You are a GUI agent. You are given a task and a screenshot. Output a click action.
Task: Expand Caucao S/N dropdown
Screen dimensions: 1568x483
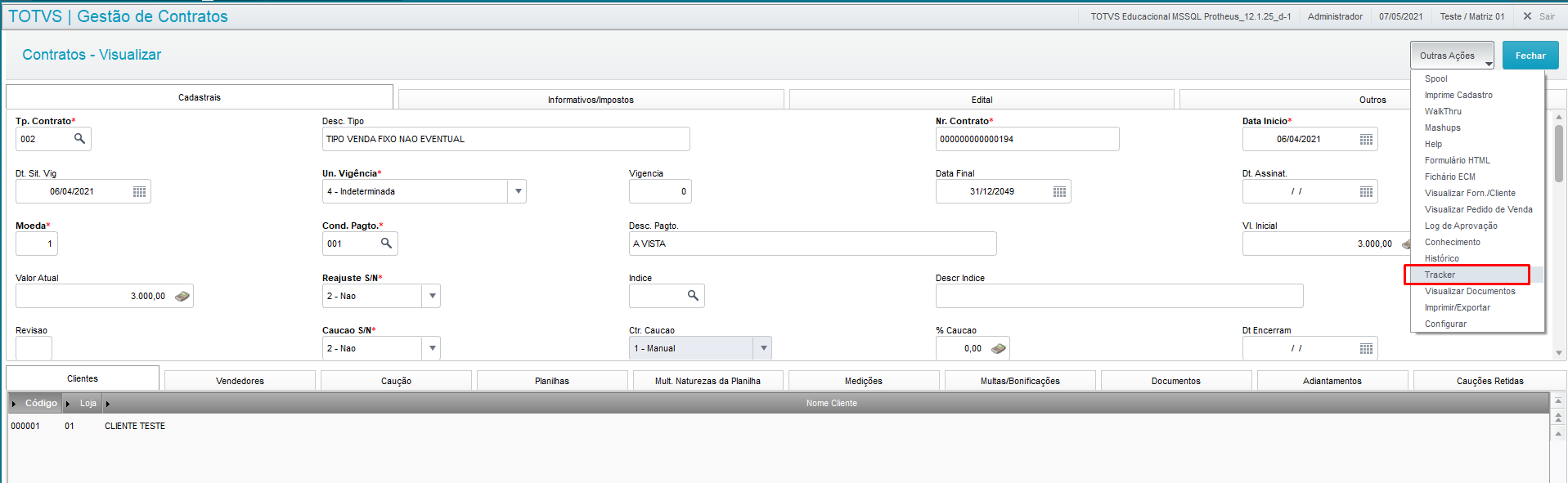pos(431,348)
